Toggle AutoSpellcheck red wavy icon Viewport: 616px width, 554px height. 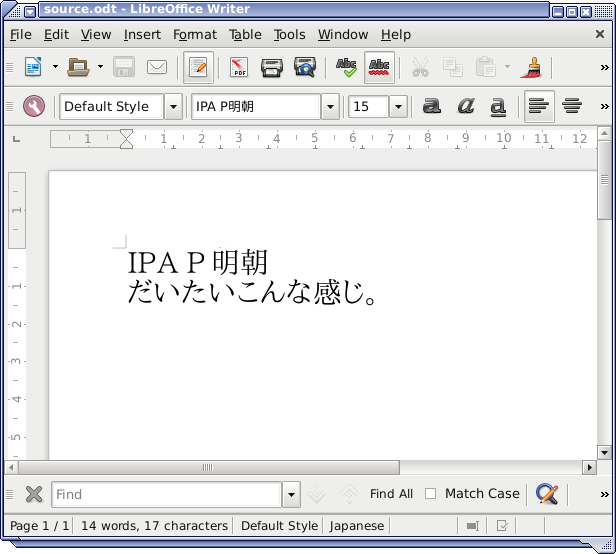379,67
